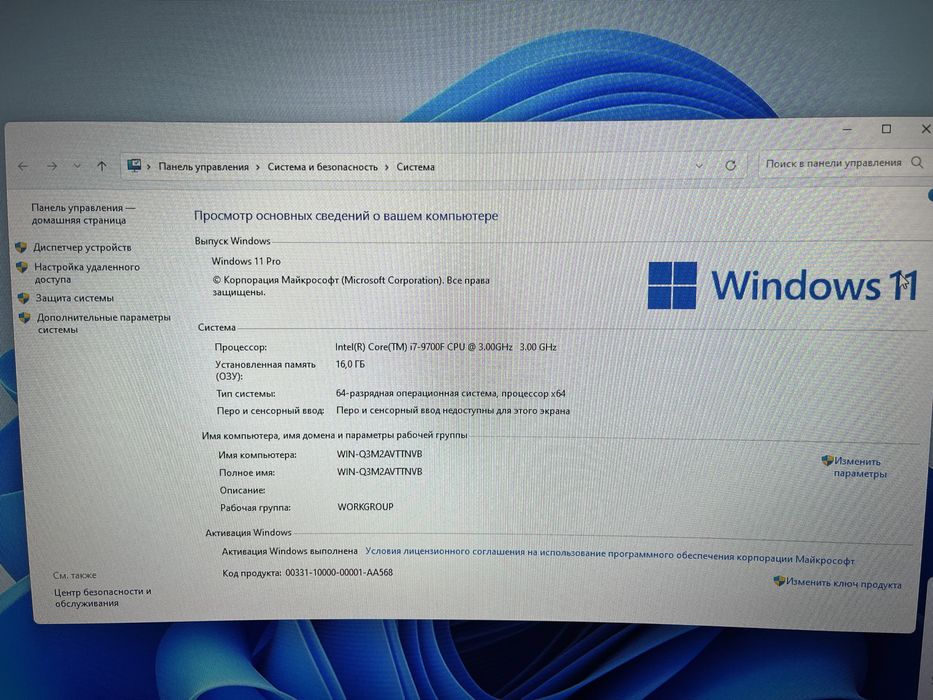
Task: Select computer name 'WIN-Q3M2AVTTNVB' in 'Имя компьютера' row
Action: pos(380,454)
